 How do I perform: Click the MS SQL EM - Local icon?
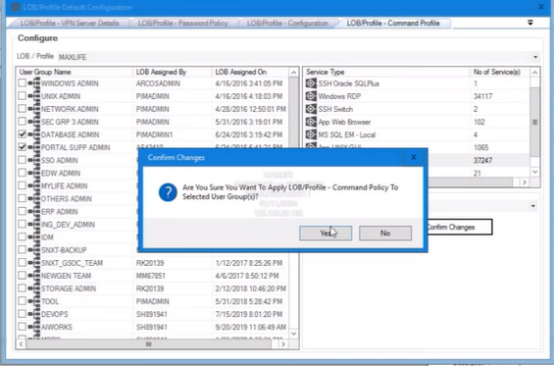tap(311, 135)
